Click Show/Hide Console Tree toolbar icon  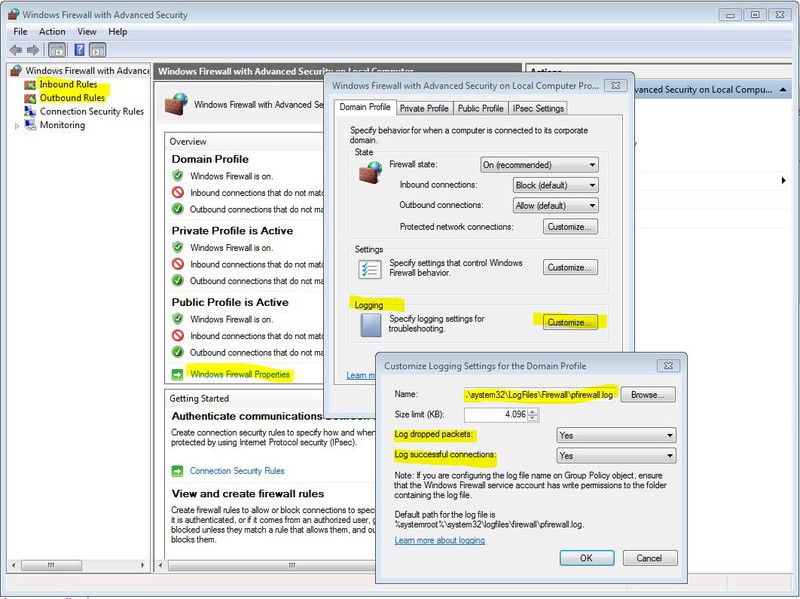coord(59,50)
